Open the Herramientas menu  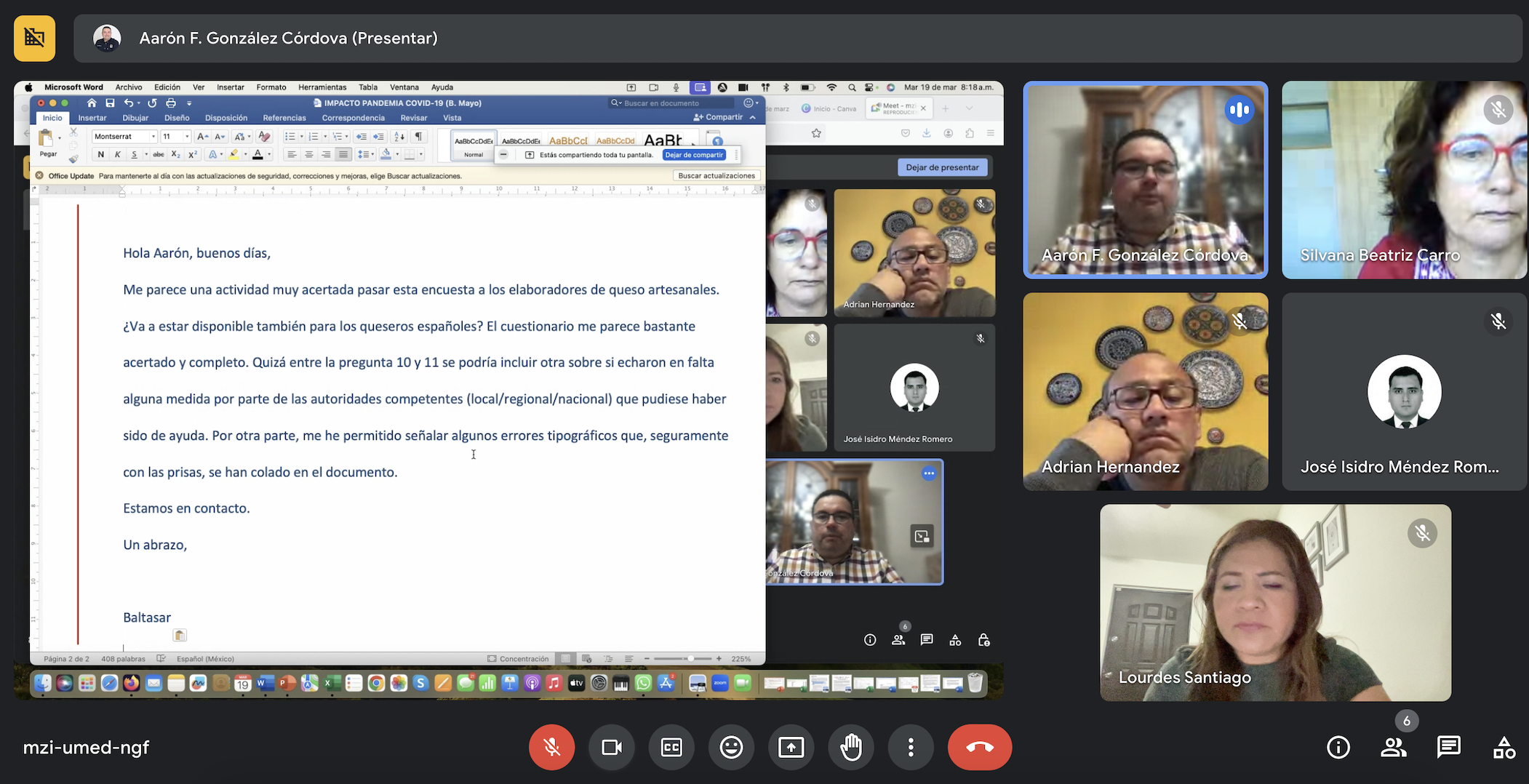322,87
